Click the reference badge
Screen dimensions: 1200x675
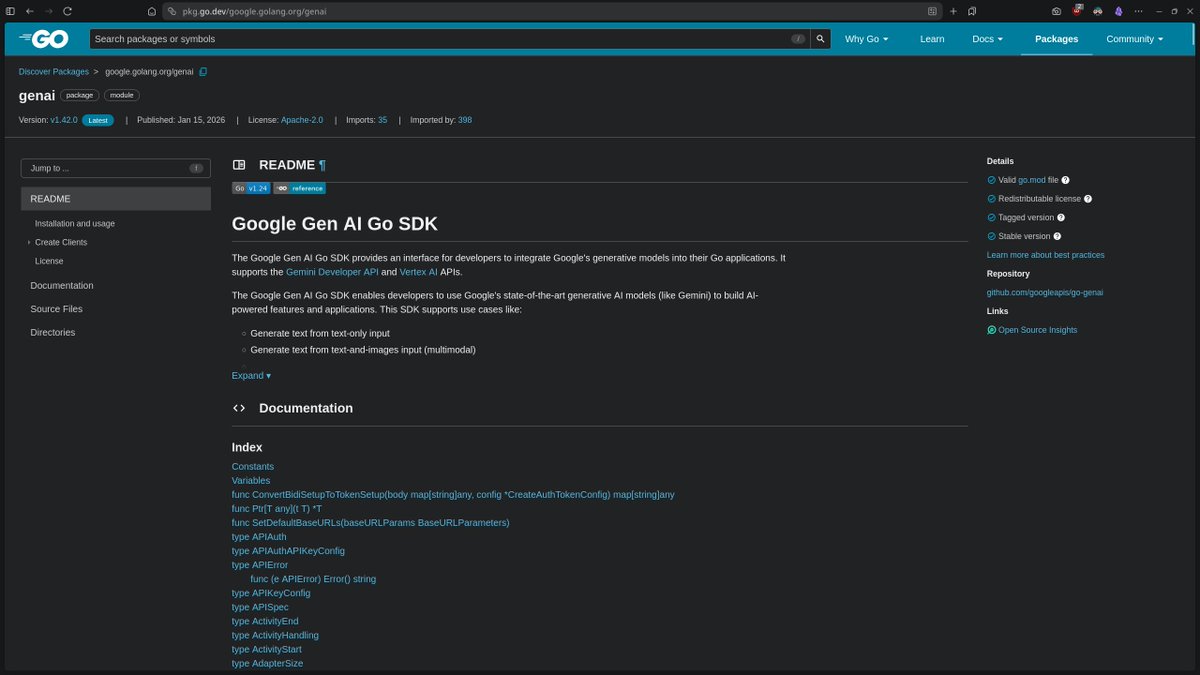[300, 188]
